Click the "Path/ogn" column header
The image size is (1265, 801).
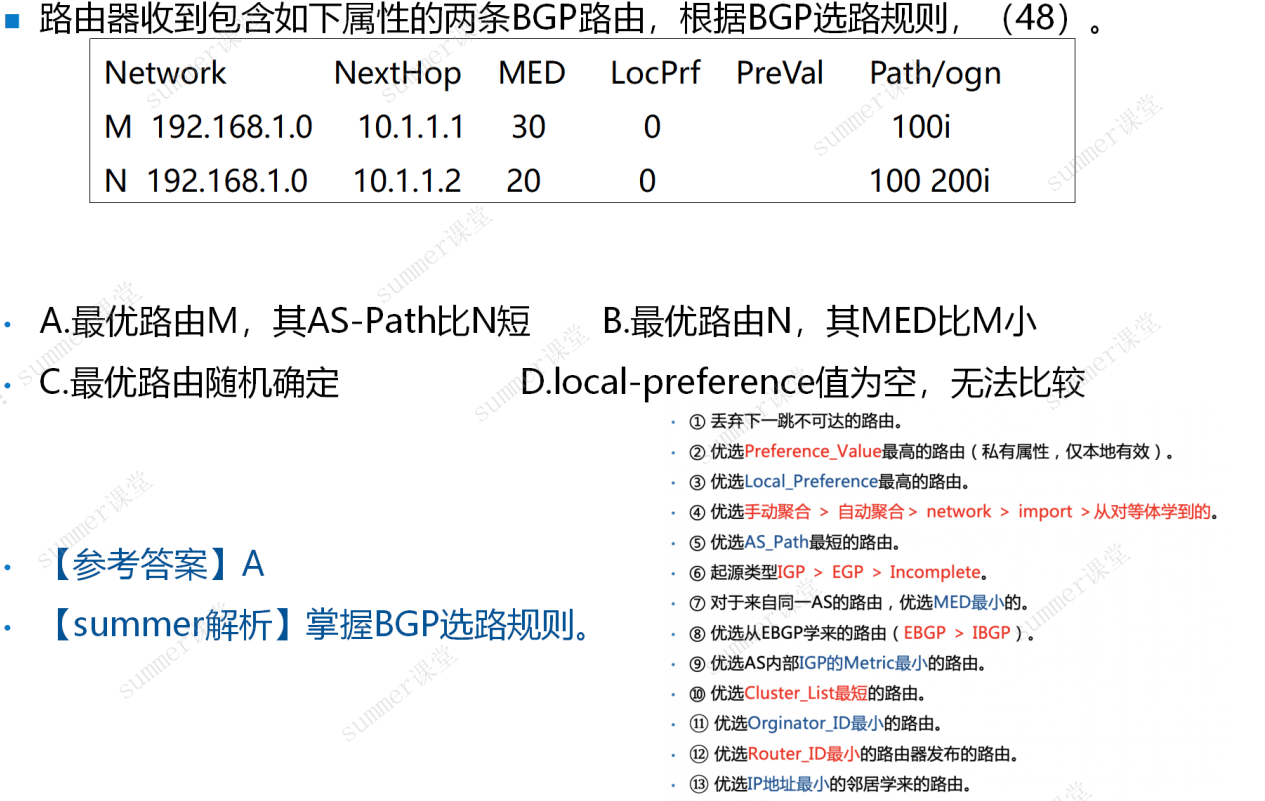(935, 74)
